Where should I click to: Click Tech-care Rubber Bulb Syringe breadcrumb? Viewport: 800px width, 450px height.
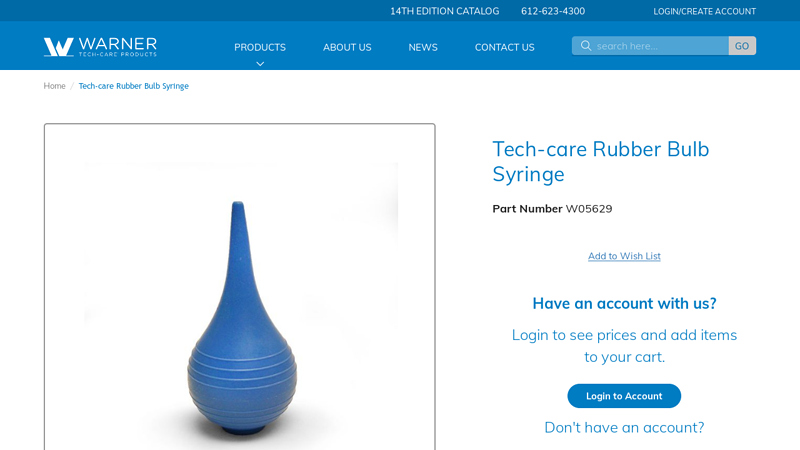[x=134, y=86]
